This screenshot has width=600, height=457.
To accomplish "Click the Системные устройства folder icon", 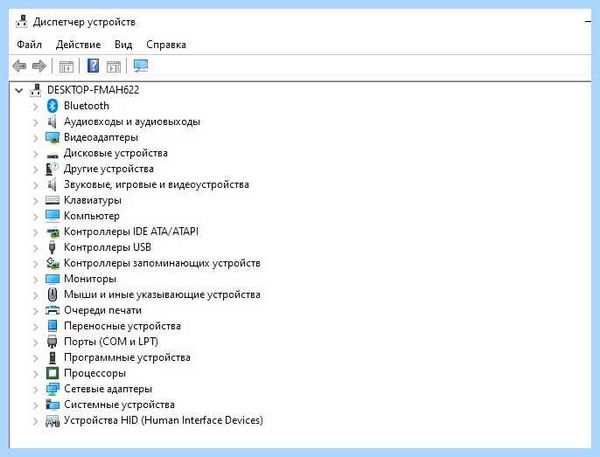I will click(52, 405).
